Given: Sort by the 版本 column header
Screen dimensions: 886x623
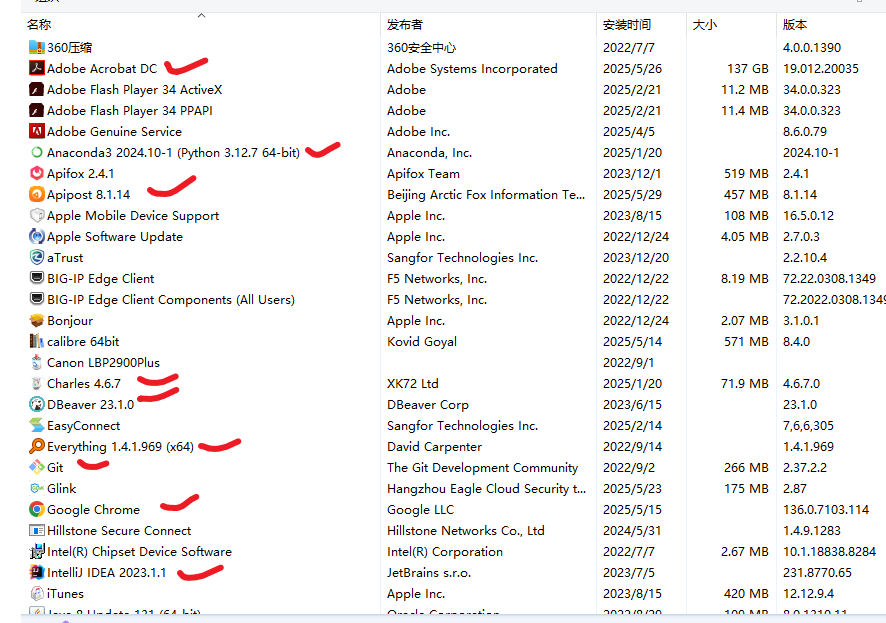Looking at the screenshot, I should tap(794, 24).
